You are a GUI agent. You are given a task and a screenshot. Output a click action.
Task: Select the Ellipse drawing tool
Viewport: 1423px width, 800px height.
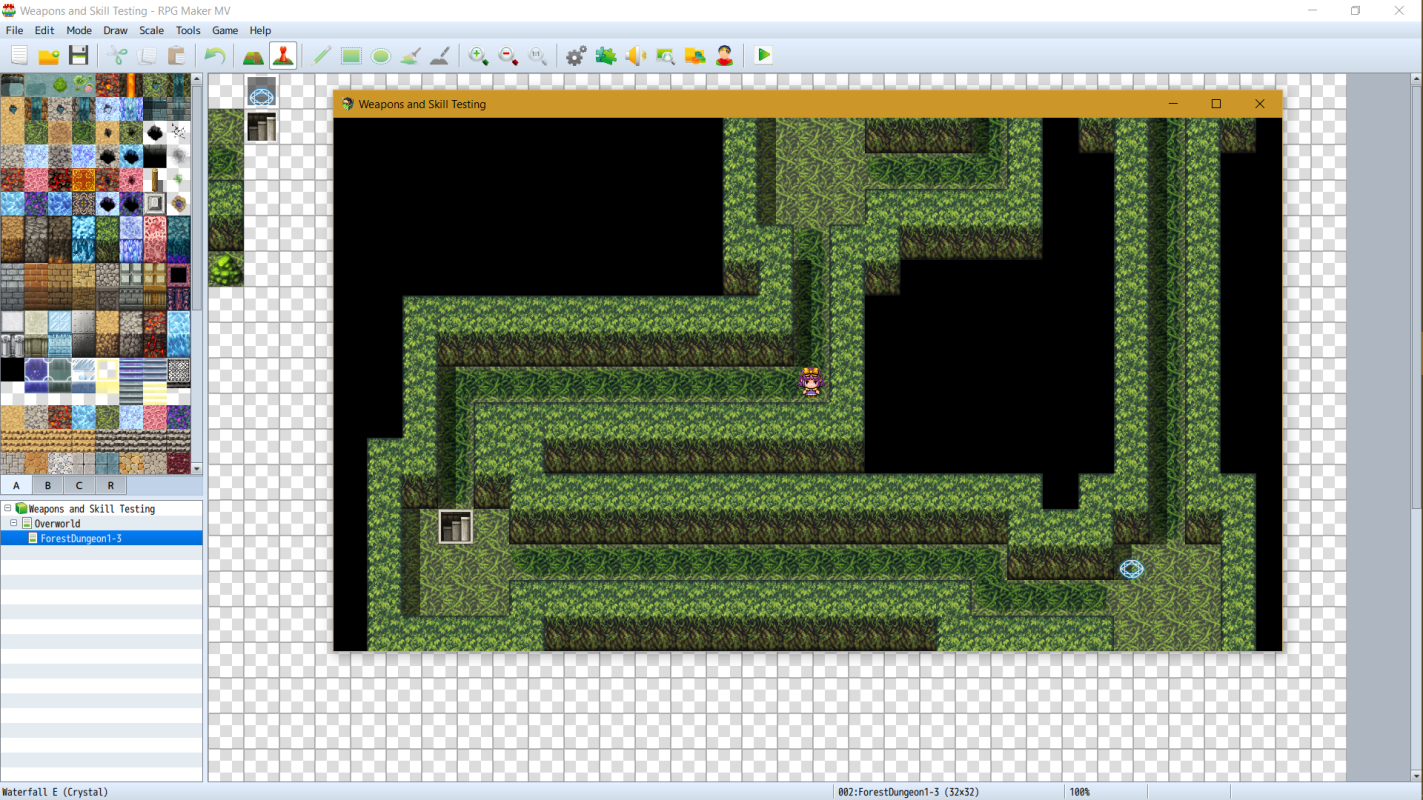[381, 56]
